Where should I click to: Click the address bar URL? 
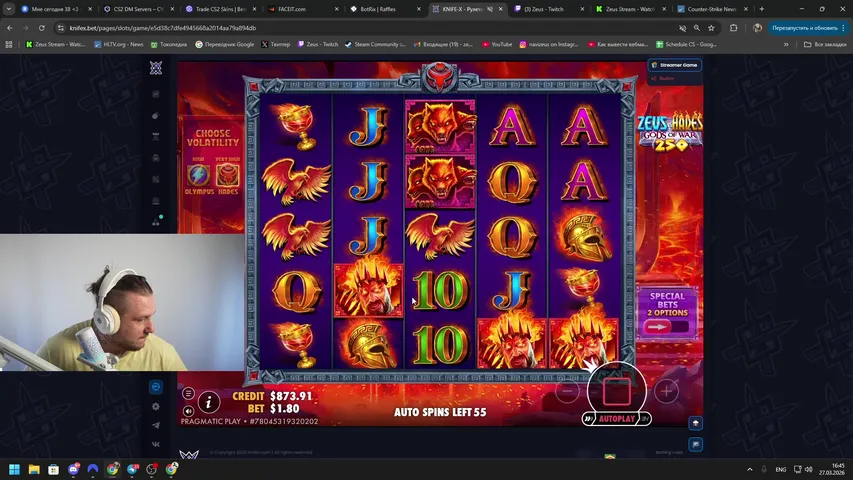pyautogui.click(x=163, y=28)
